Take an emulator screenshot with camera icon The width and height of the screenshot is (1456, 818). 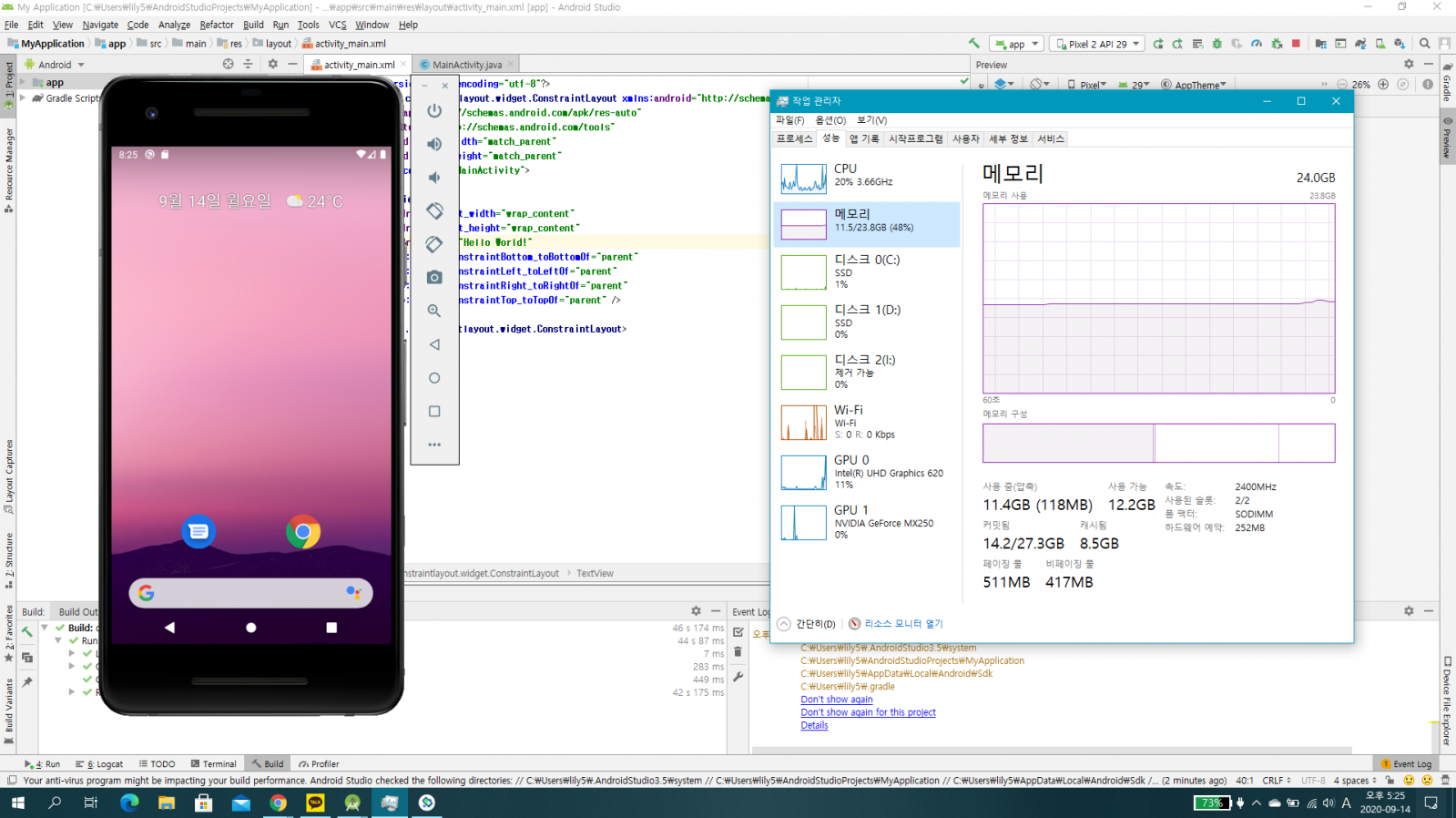pyautogui.click(x=434, y=277)
